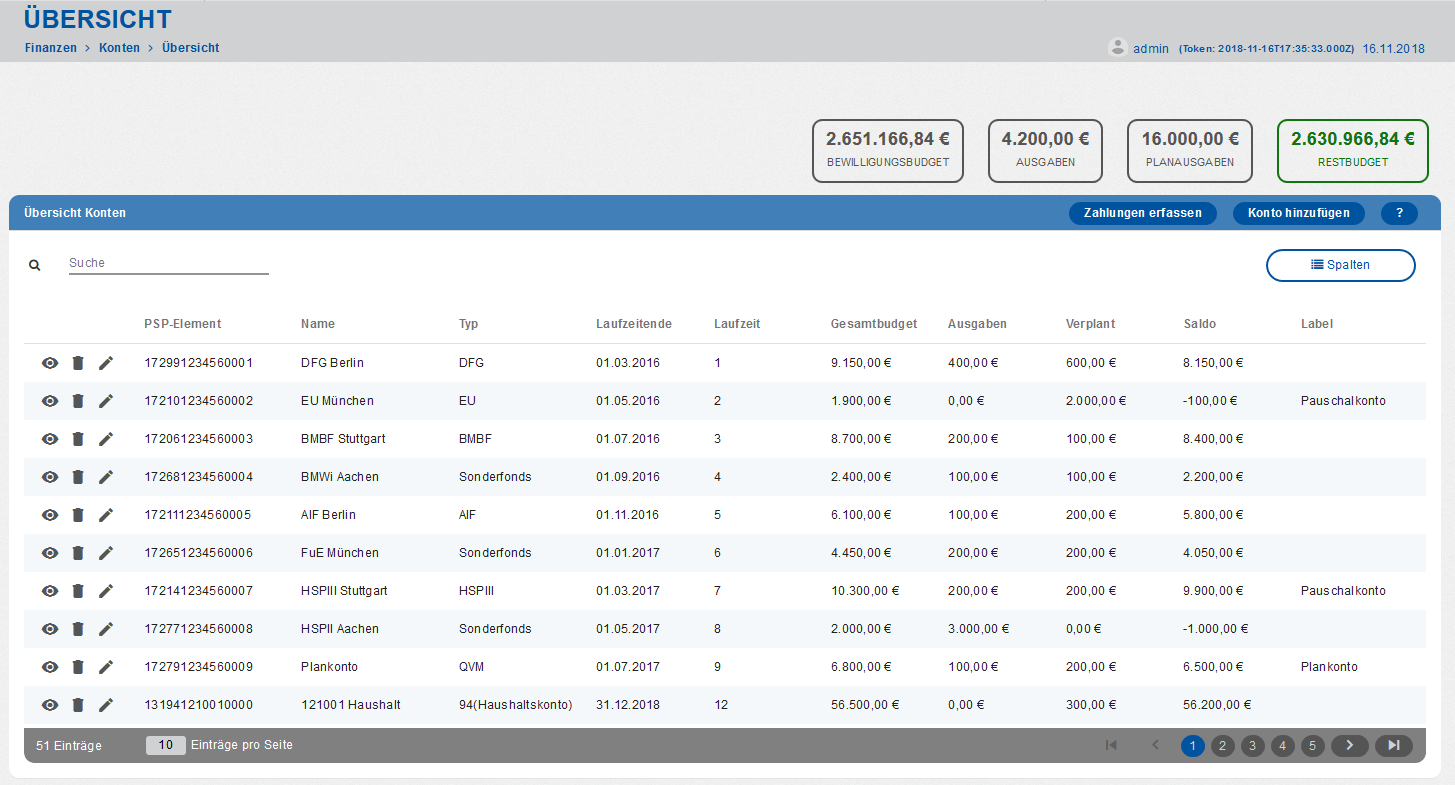Viewport: 1455px width, 785px height.
Task: Sort table by Gesamtbudget column header
Action: 873,324
